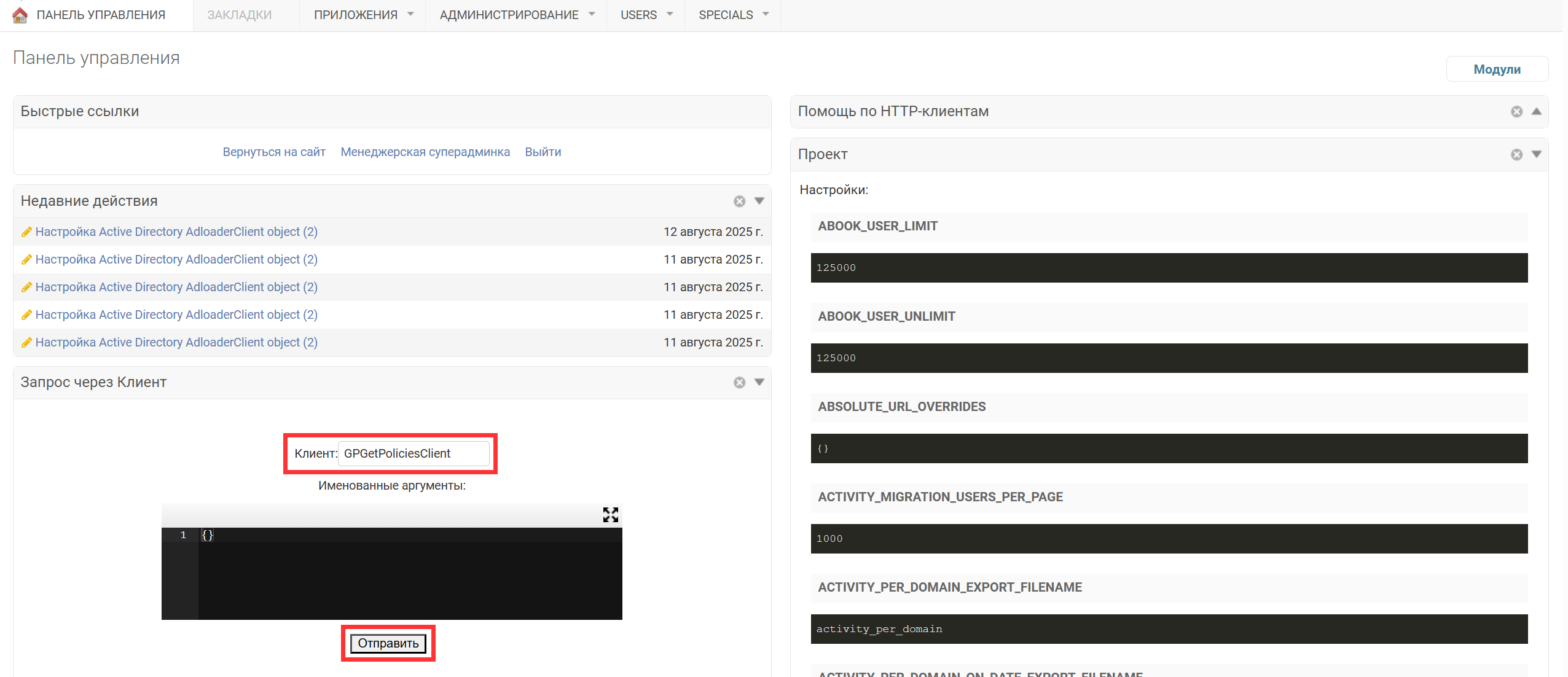Close the "Проект" module with its X icon
Viewport: 1568px width, 677px height.
(x=1516, y=155)
